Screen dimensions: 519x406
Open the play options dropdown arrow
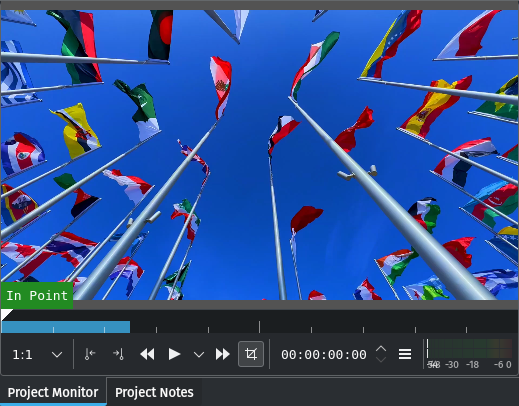click(199, 355)
